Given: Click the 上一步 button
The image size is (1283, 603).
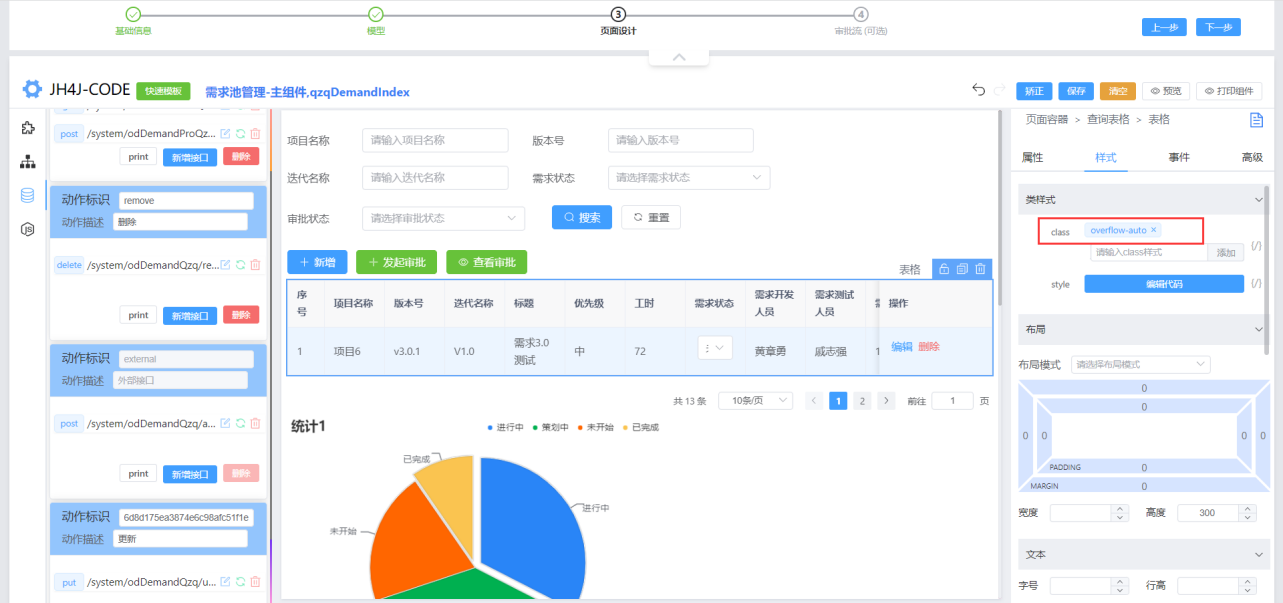Looking at the screenshot, I should 1164,27.
